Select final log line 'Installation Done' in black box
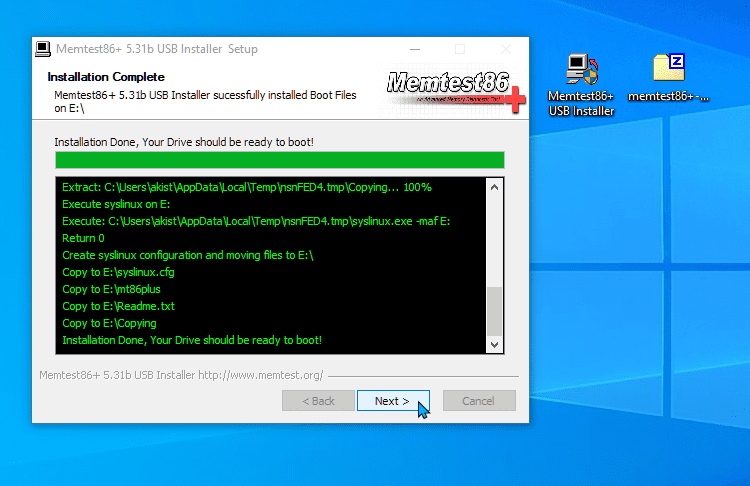This screenshot has height=486, width=750. coord(192,340)
